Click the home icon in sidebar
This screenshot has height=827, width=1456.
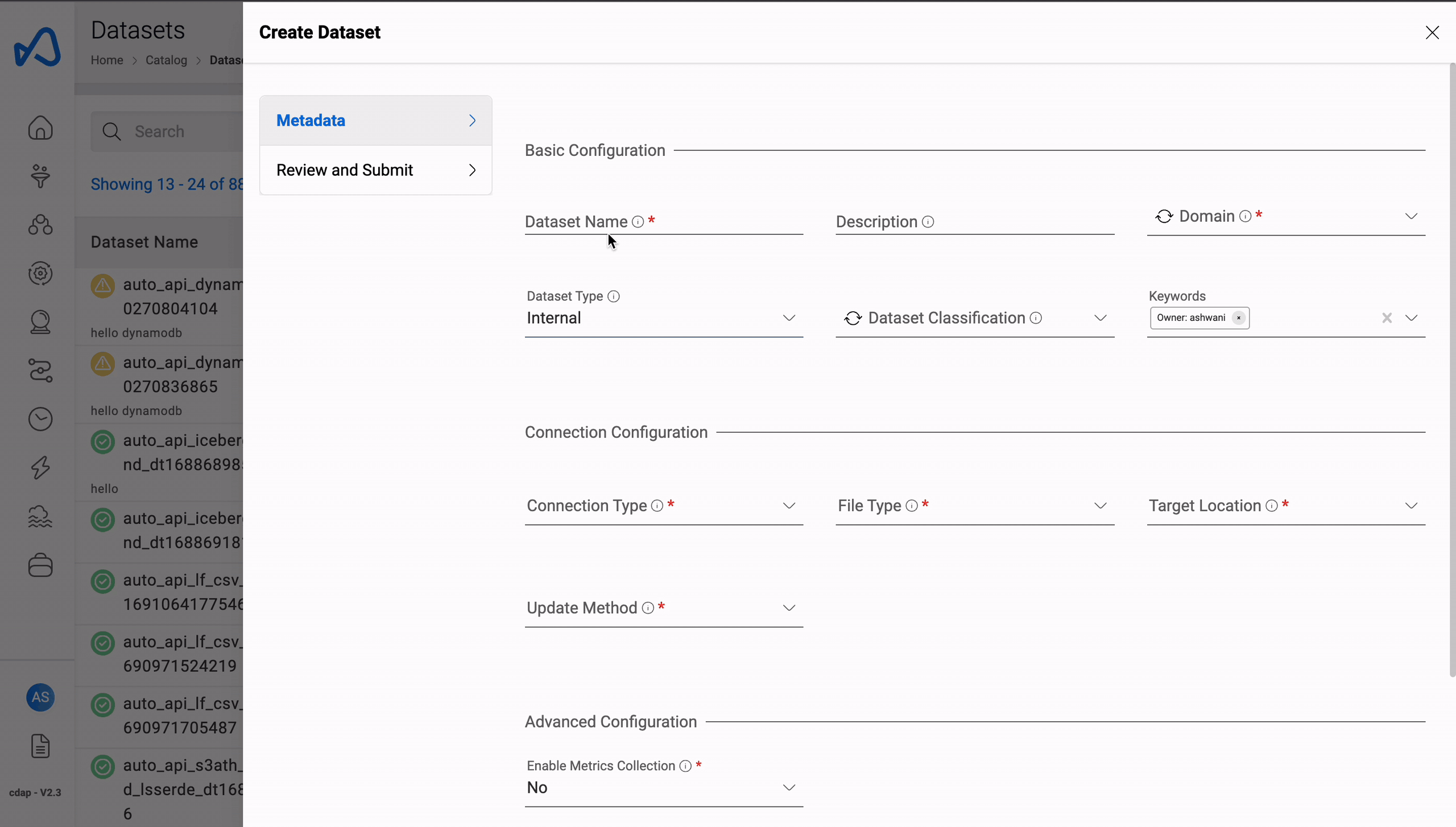pyautogui.click(x=40, y=127)
